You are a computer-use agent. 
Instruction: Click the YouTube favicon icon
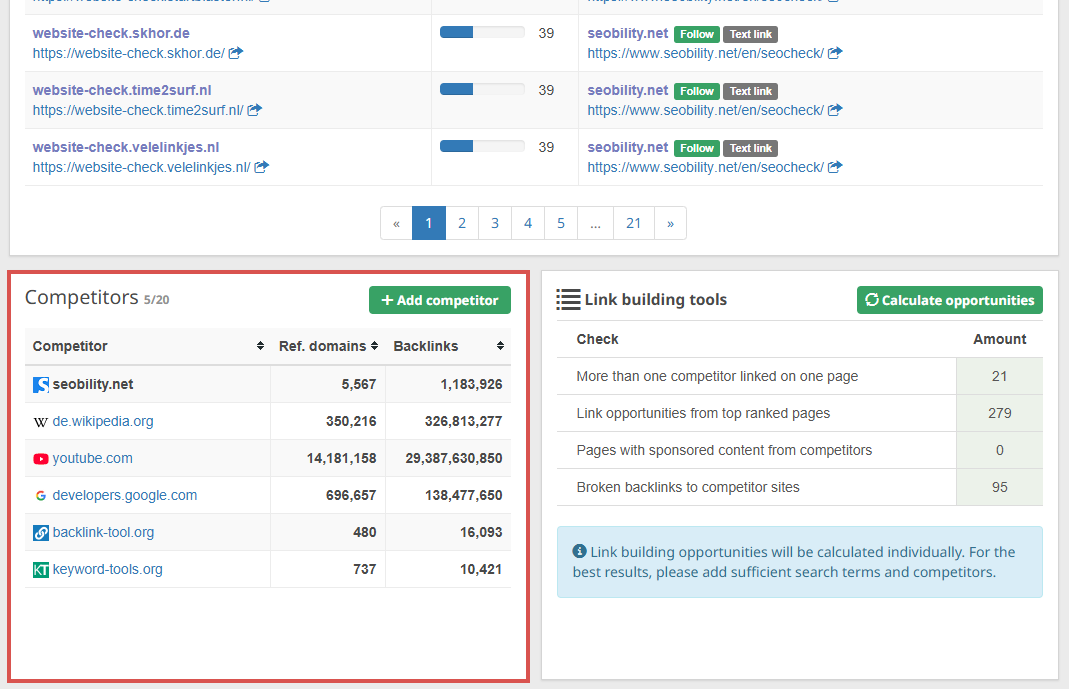(41, 459)
